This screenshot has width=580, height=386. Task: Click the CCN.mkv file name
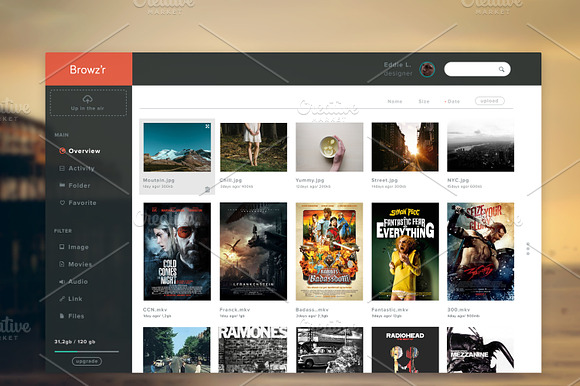[155, 310]
